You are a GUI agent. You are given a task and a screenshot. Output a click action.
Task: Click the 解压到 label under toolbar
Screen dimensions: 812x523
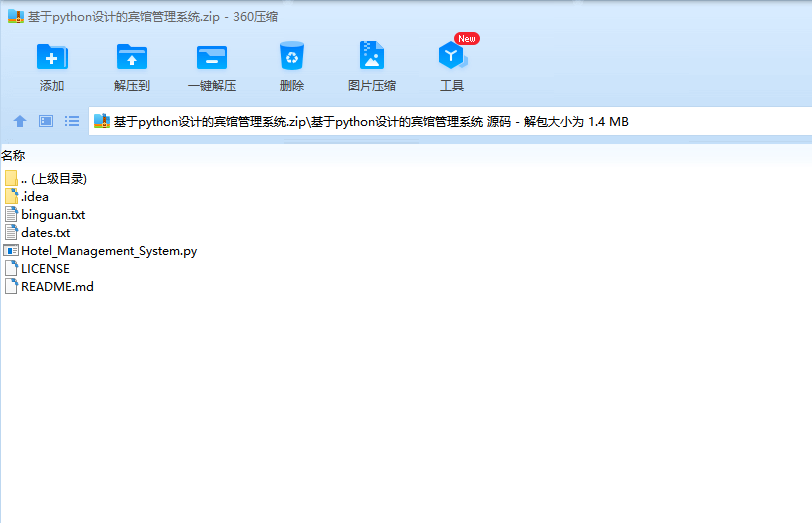coord(132,85)
